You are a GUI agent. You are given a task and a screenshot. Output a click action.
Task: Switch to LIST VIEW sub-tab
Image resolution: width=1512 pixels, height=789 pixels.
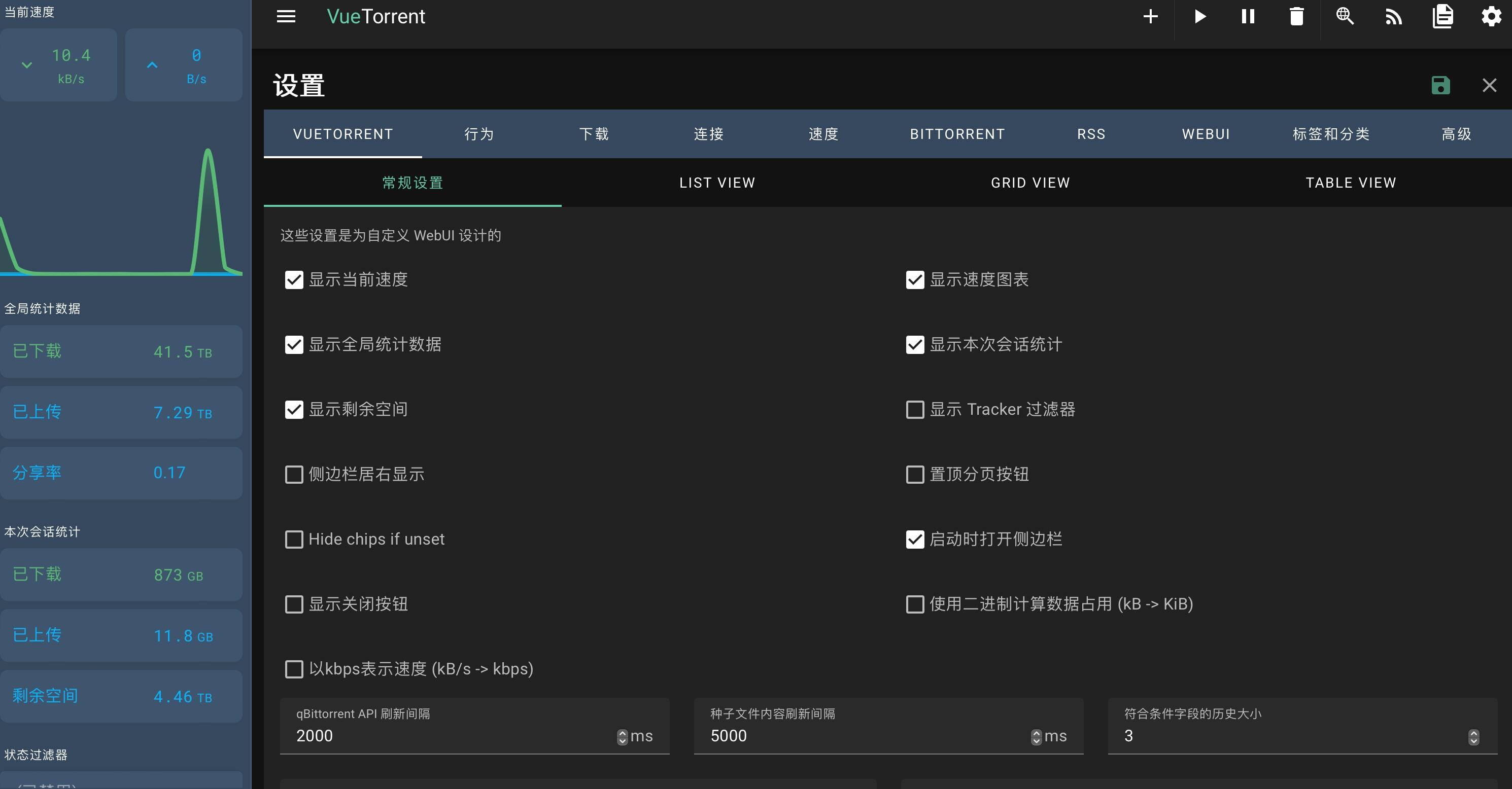point(717,183)
